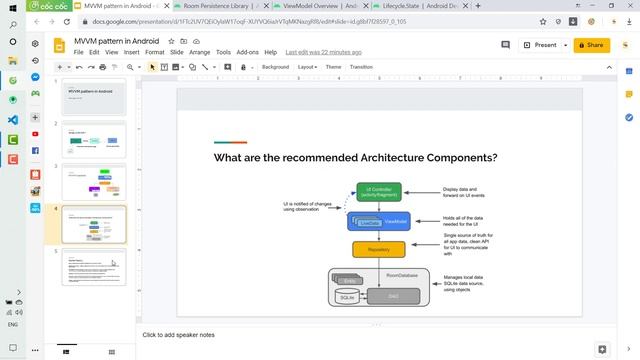
Task: Open Messenger in browser sidebar
Action: 36,77
